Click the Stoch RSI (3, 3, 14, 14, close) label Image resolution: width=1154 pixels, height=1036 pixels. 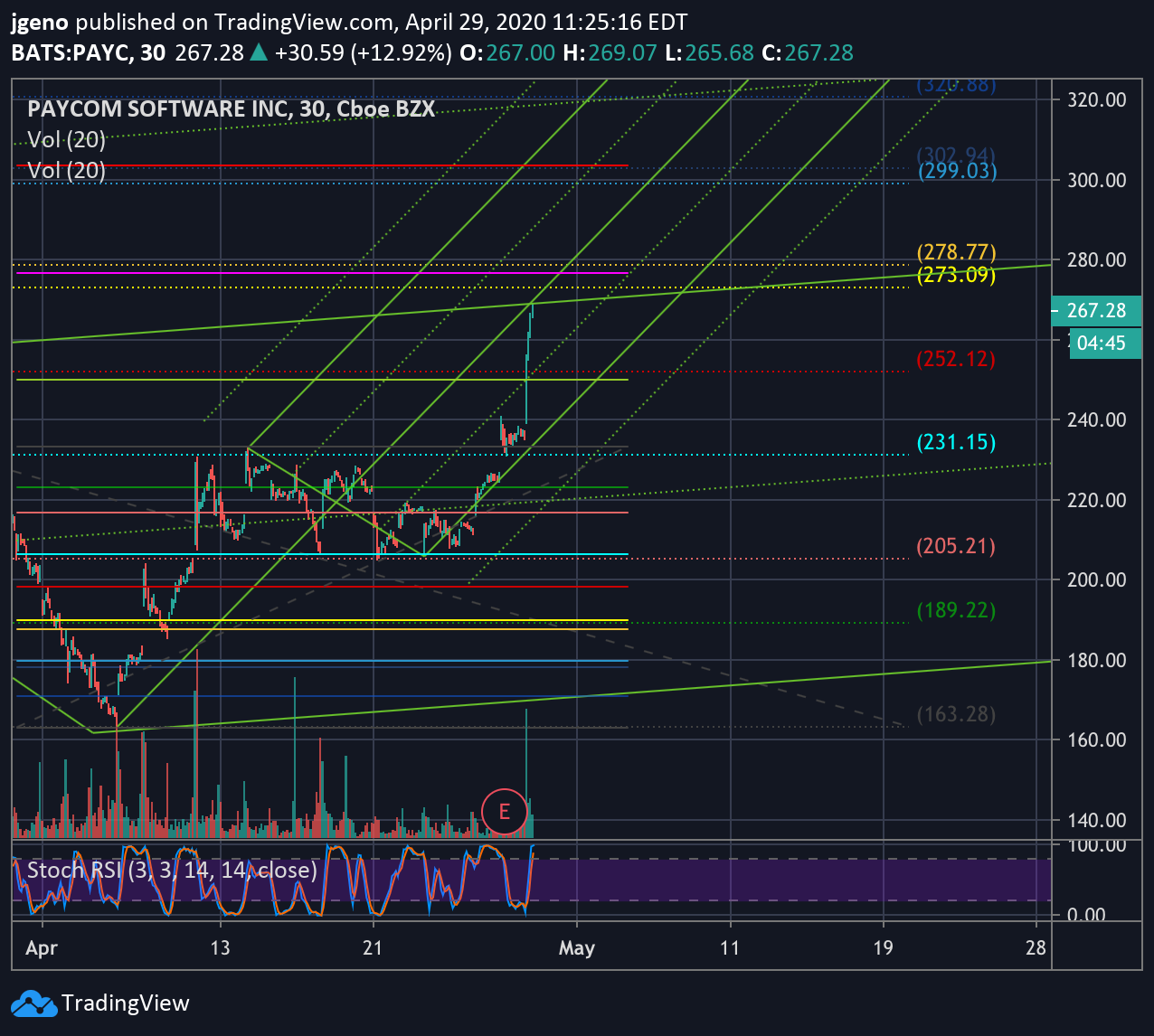click(172, 870)
